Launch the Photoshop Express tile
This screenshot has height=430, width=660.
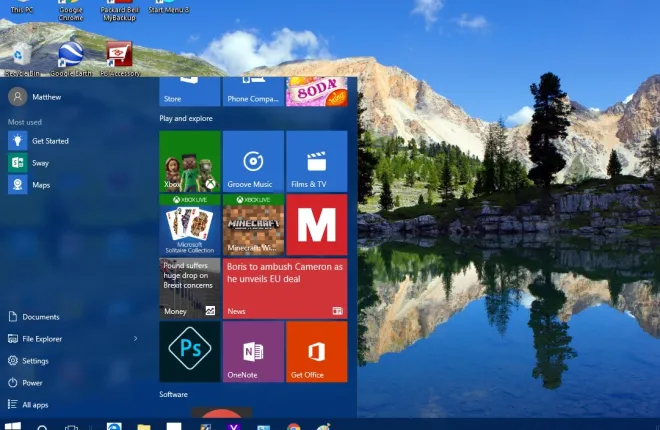pos(189,352)
